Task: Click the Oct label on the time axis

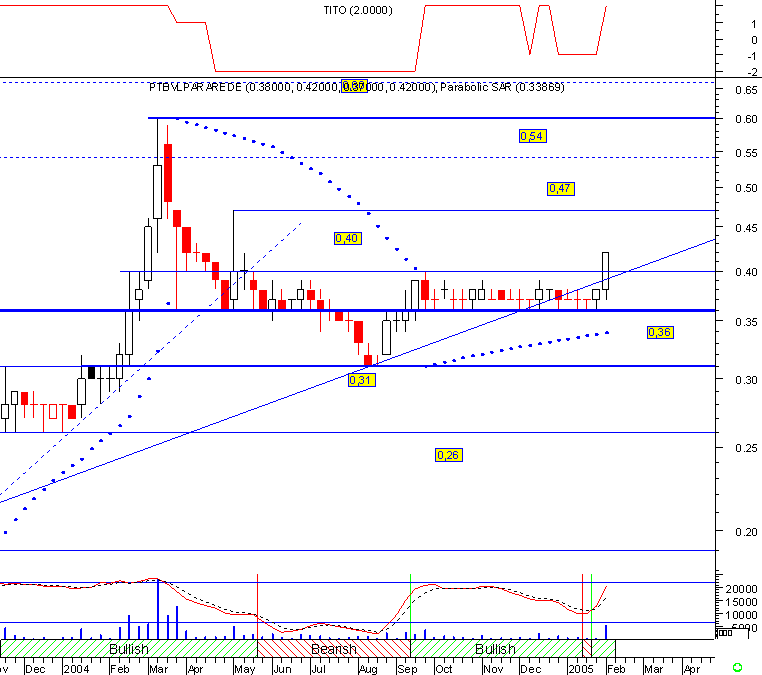Action: (444, 669)
